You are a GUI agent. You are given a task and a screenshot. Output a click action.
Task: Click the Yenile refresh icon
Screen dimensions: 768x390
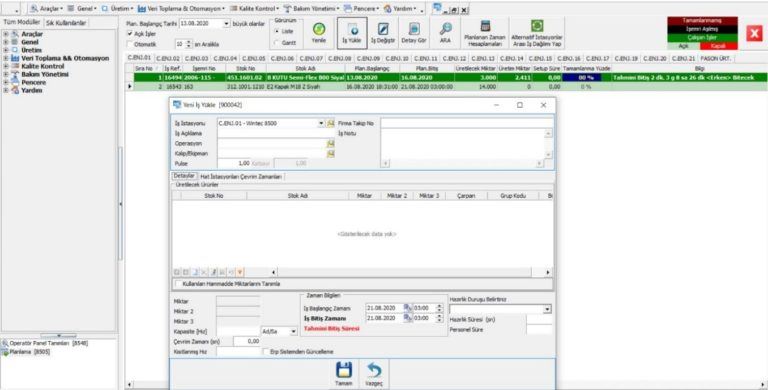click(319, 29)
